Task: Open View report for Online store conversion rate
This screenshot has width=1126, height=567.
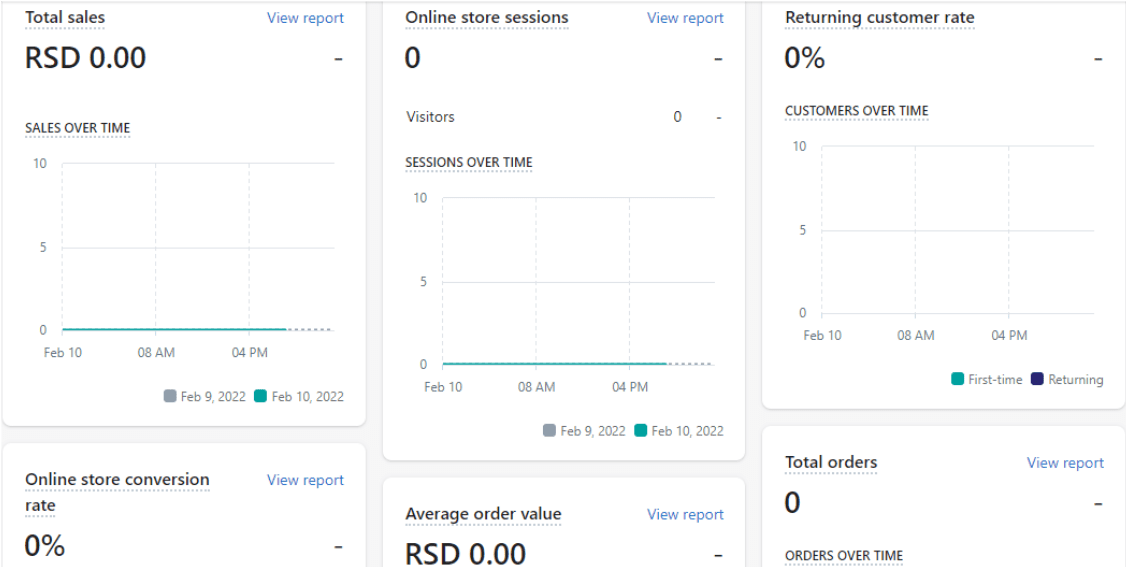Action: [305, 479]
